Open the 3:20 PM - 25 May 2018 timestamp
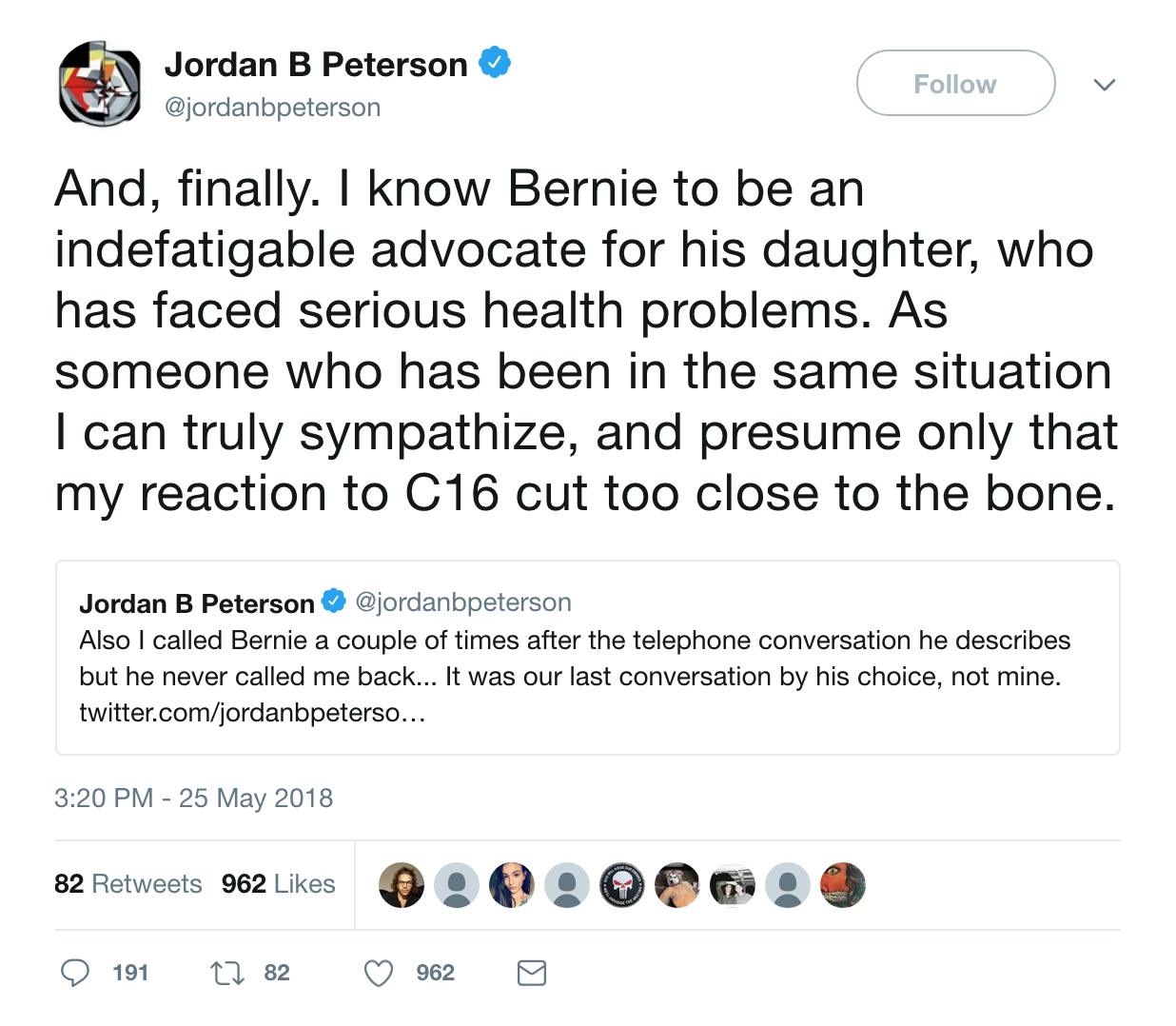Viewport: 1176px width, 1026px height. pyautogui.click(x=194, y=798)
